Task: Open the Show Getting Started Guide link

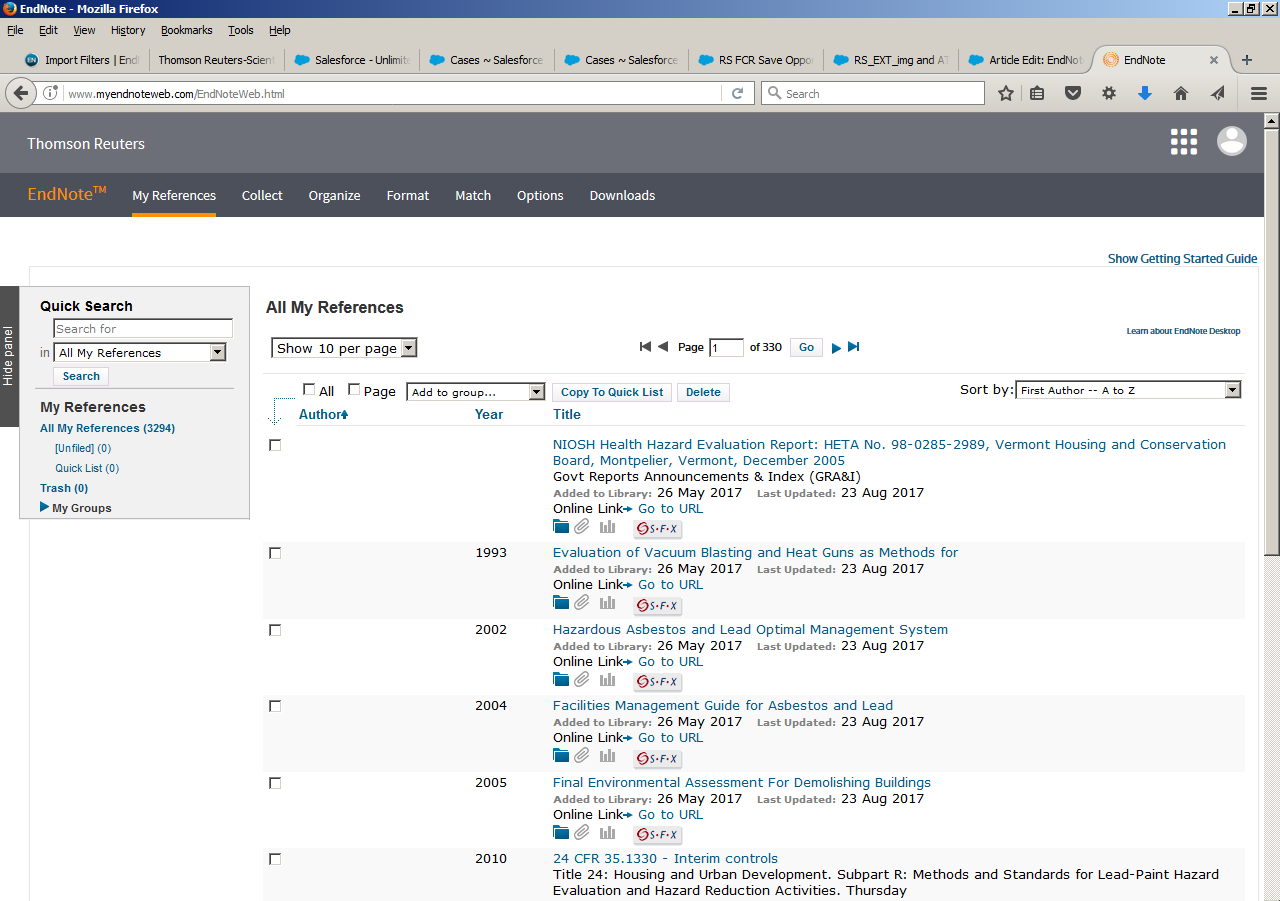Action: (1182, 258)
